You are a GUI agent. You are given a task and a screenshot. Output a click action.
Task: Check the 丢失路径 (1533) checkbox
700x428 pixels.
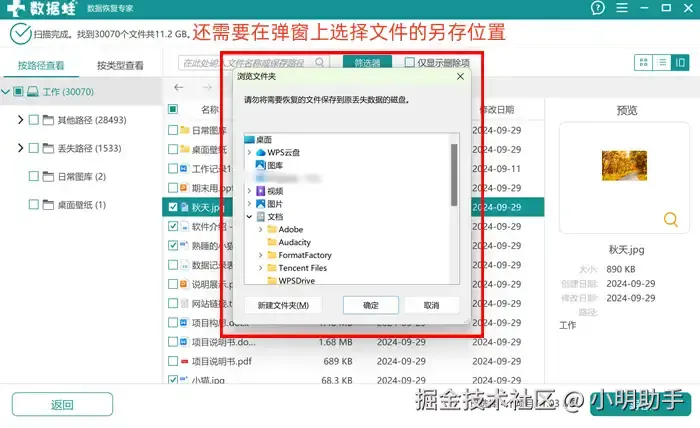pos(33,148)
